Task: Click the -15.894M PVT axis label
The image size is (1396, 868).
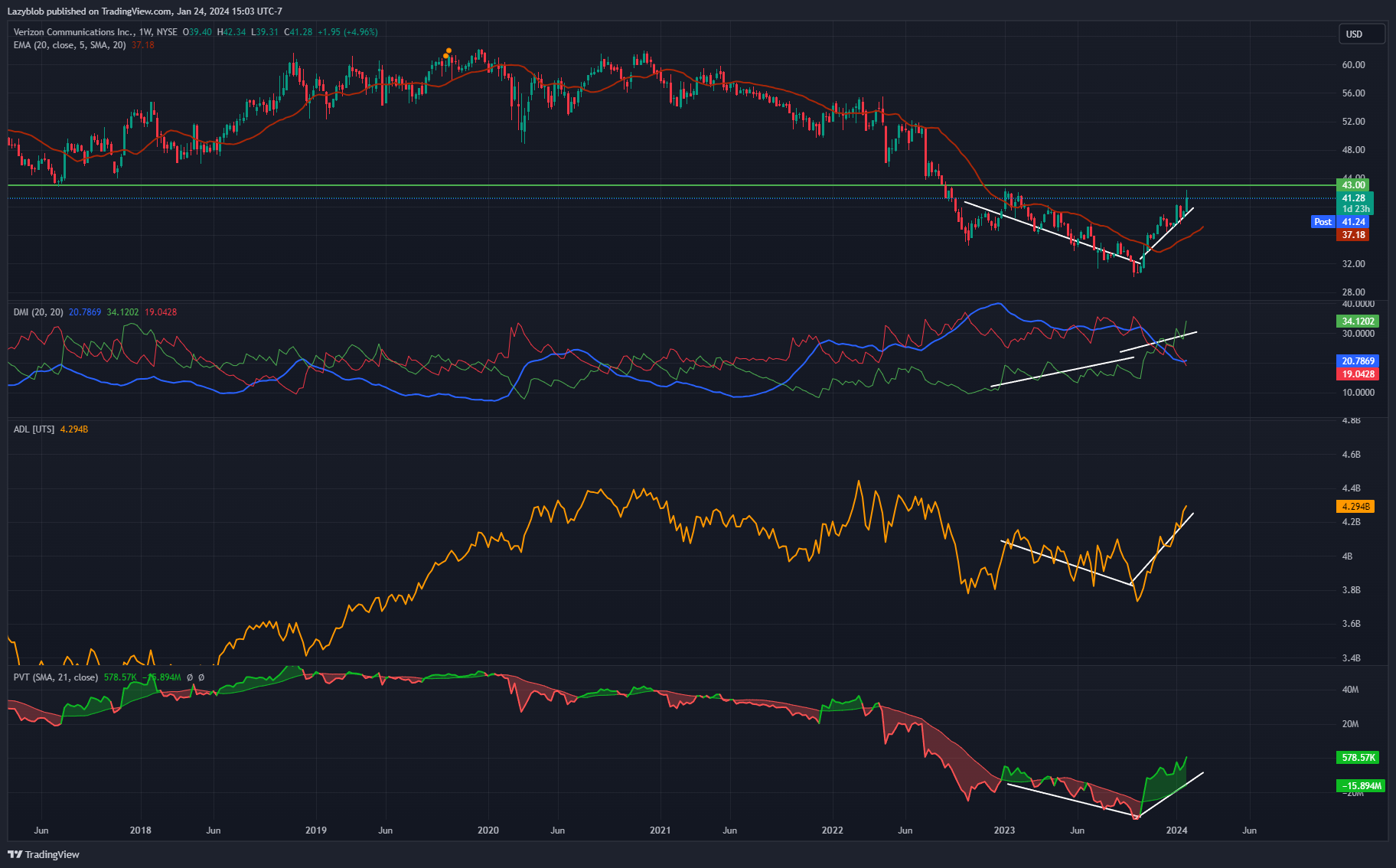Action: 1361,786
